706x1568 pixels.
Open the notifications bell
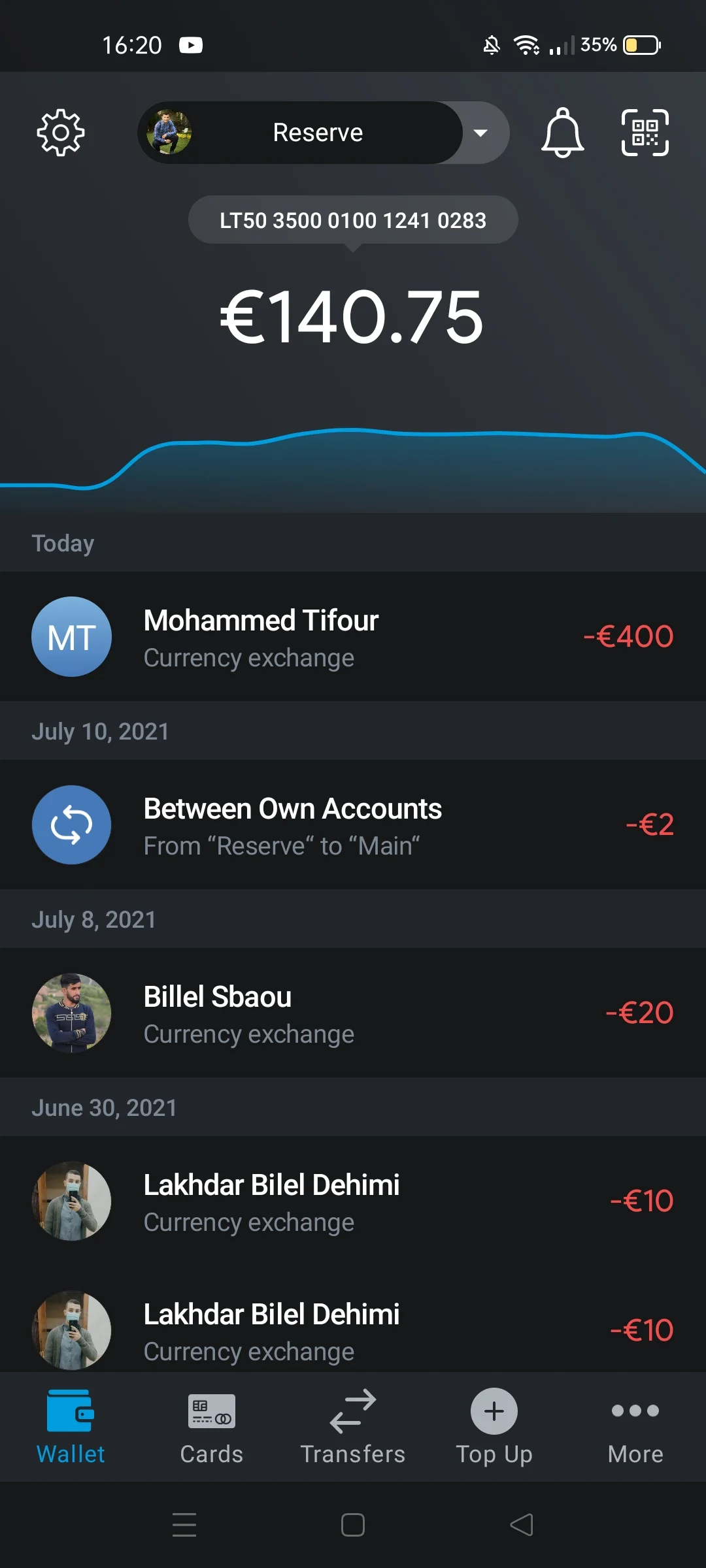coord(562,133)
